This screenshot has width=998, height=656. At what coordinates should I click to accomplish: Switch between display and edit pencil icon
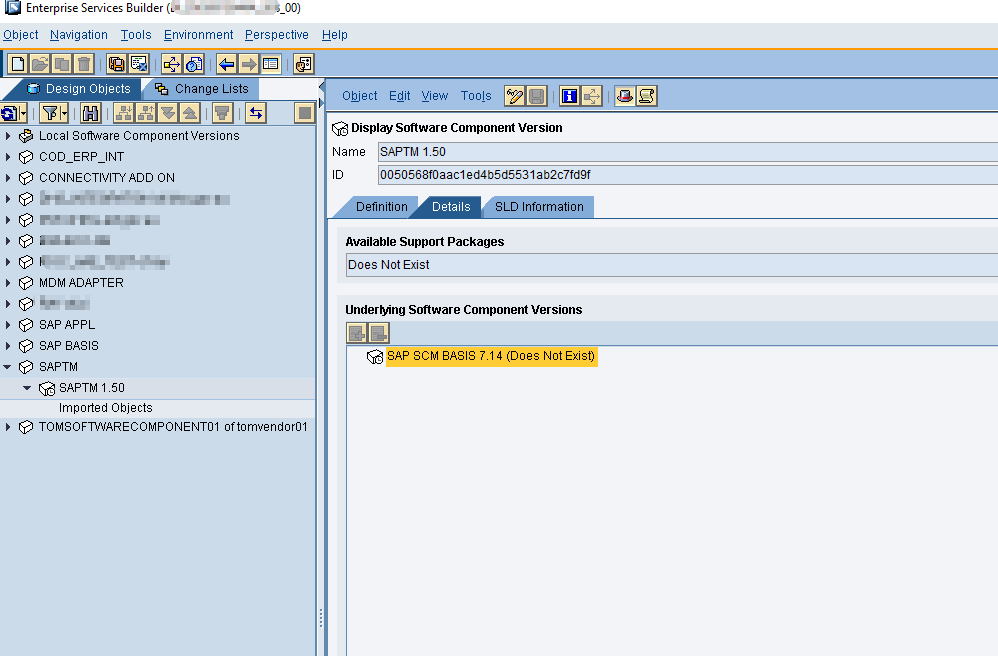pos(514,96)
